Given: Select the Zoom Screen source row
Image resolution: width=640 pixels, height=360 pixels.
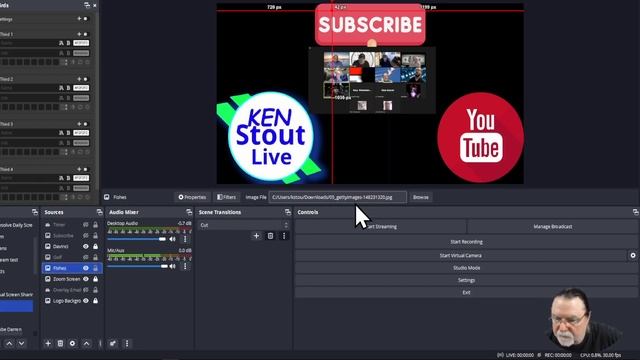Looking at the screenshot, I should [x=72, y=279].
